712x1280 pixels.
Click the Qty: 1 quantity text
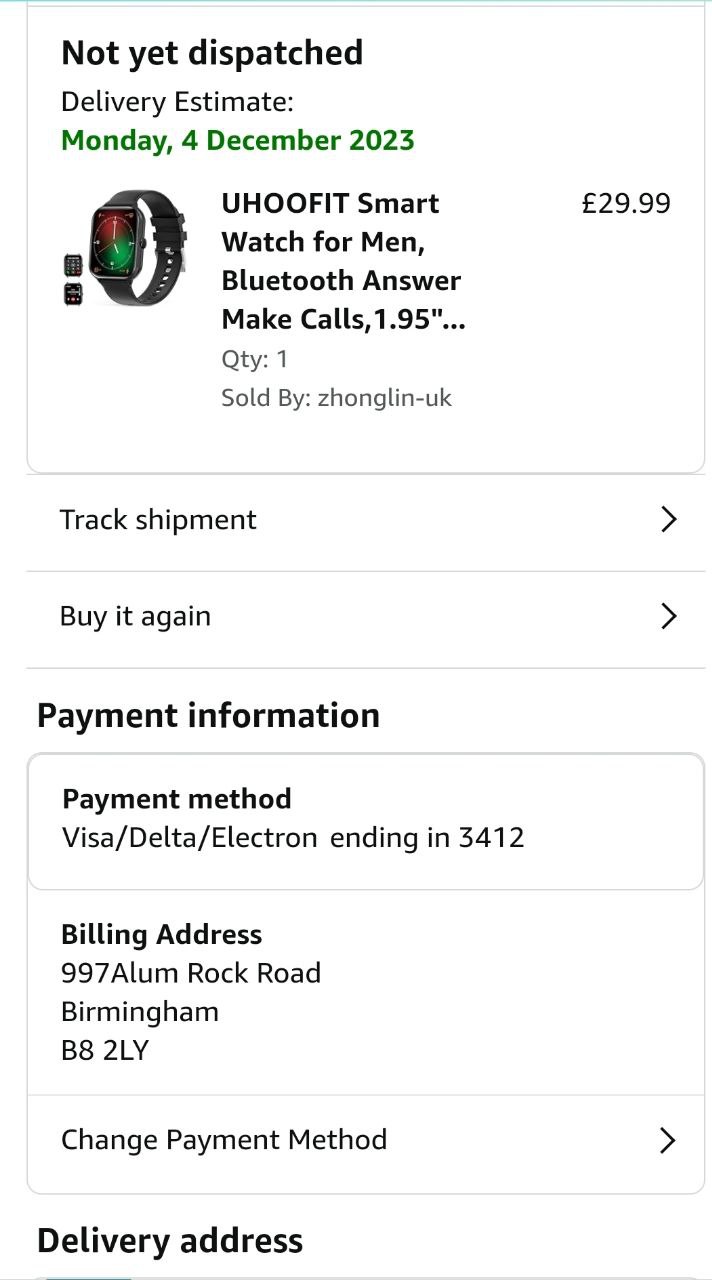point(254,359)
